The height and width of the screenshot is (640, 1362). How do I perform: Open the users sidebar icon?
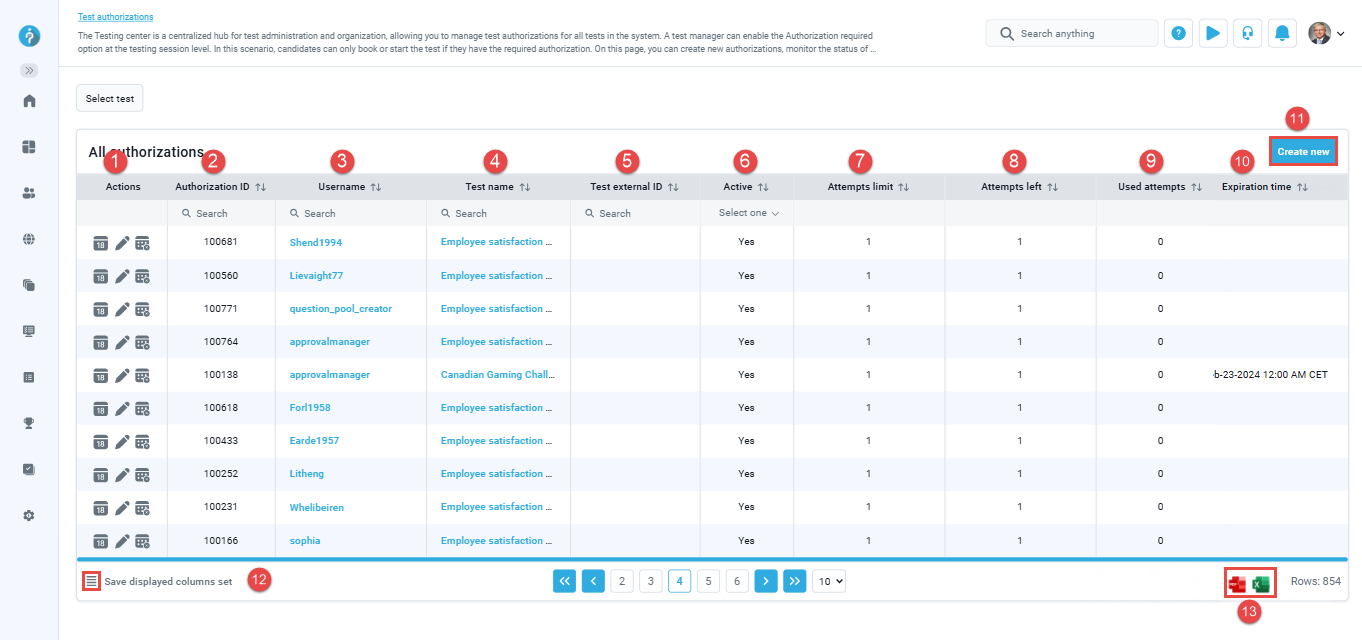click(29, 193)
